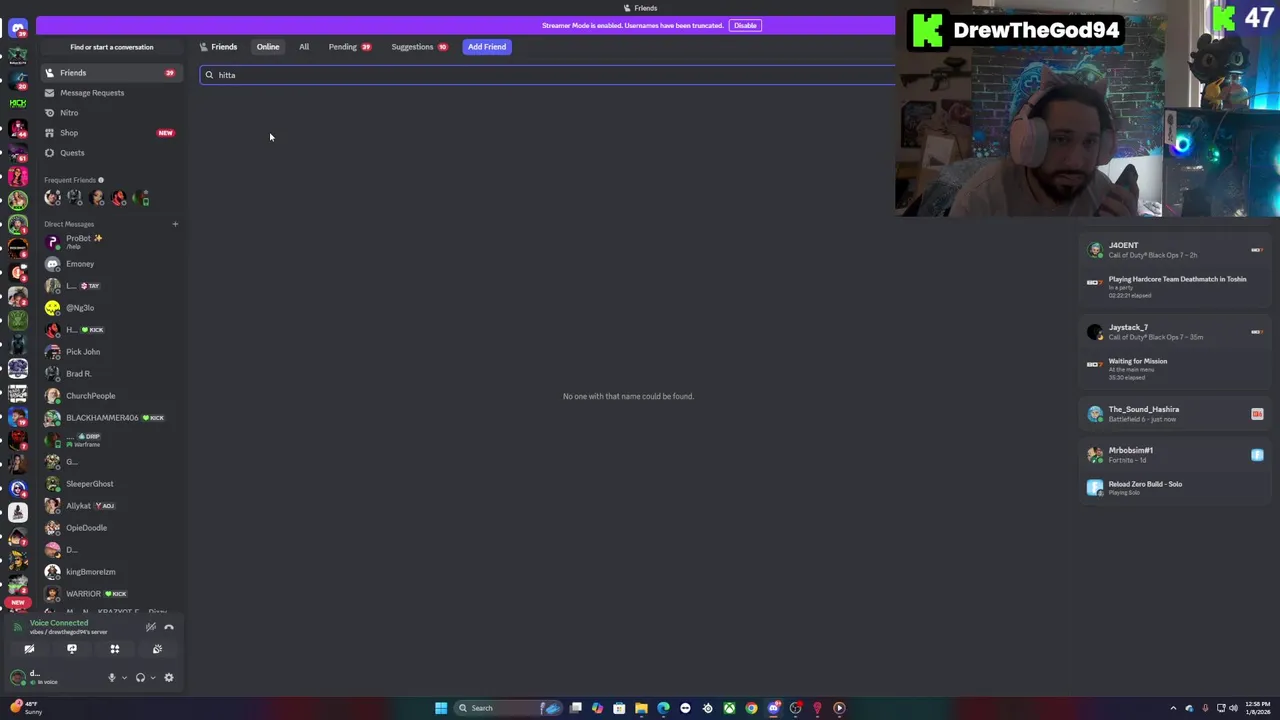1280x720 pixels.
Task: Open the ChurchPeople direct message
Action: 111,396
